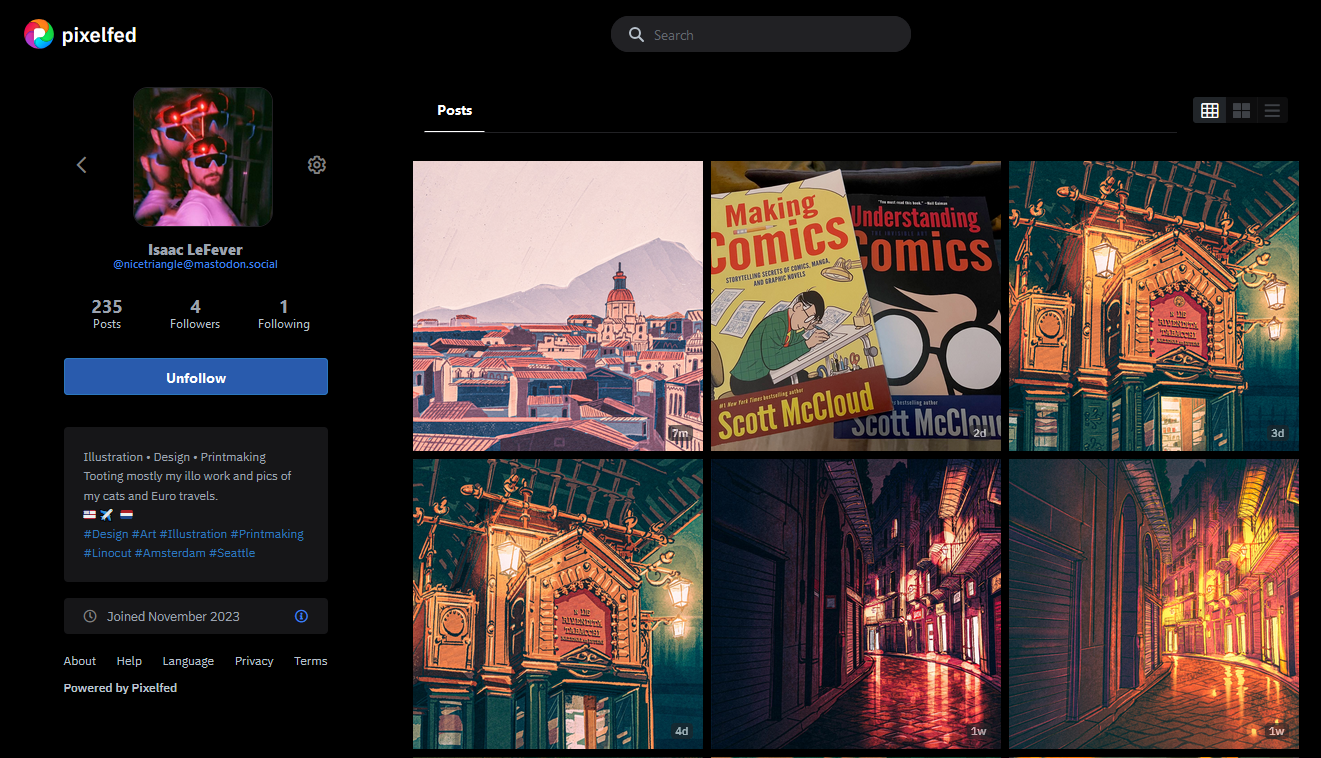Open the 1 Following list
The image size is (1321, 758).
tap(284, 314)
